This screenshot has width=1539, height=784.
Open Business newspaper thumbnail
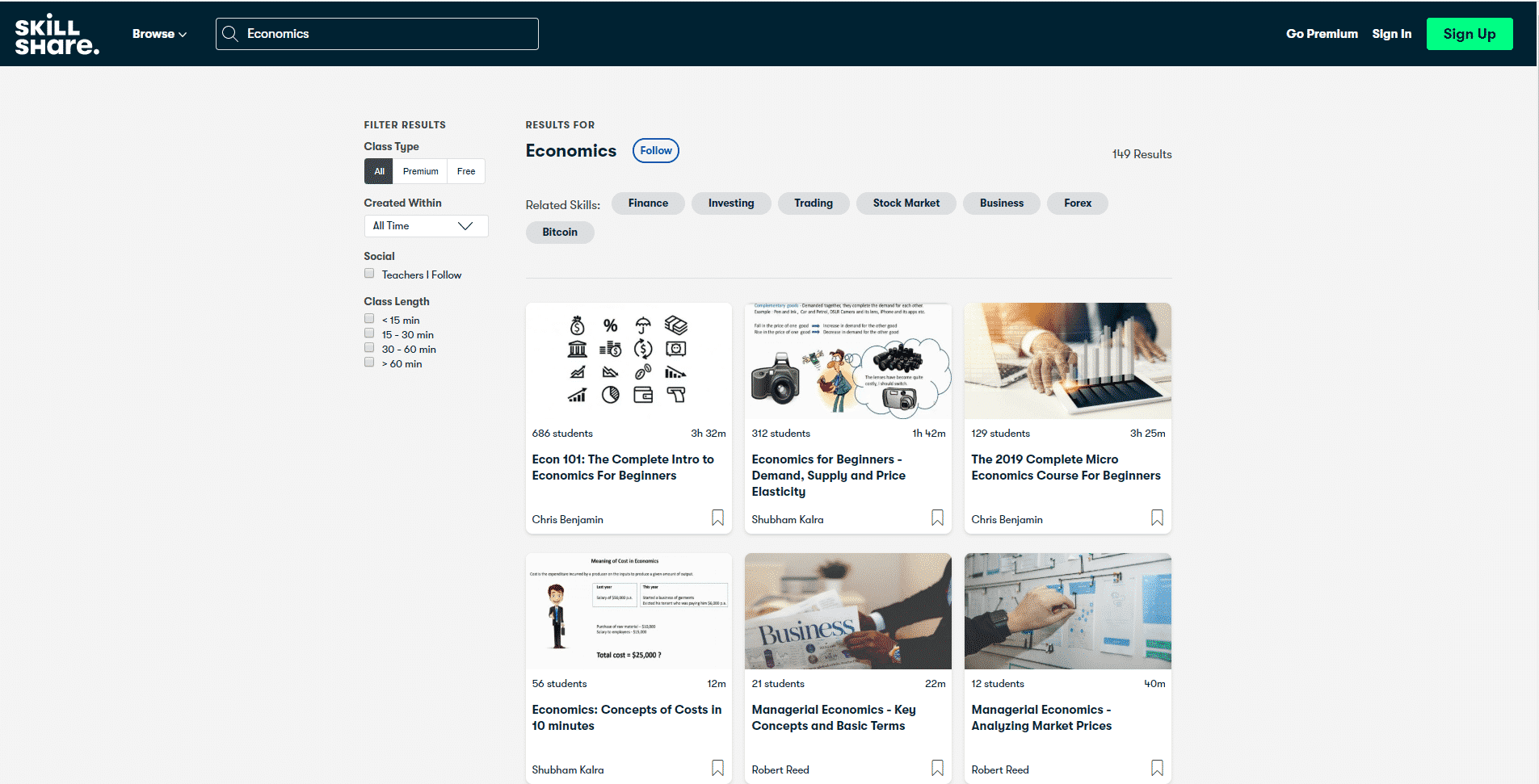tap(848, 610)
